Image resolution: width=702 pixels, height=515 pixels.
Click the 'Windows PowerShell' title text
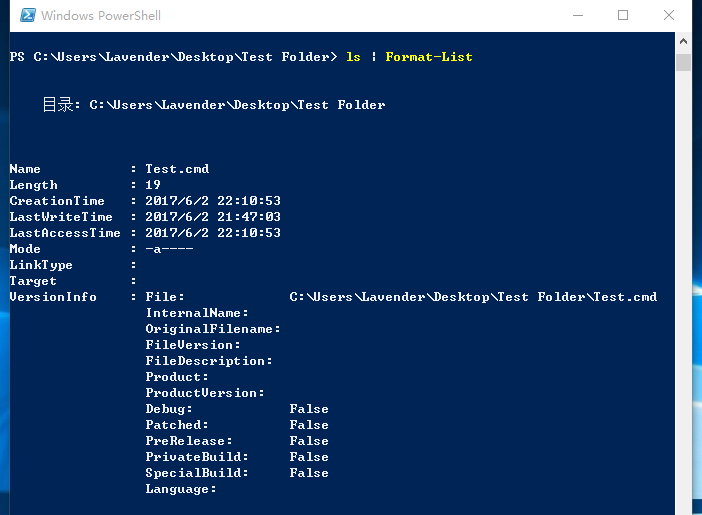click(101, 16)
